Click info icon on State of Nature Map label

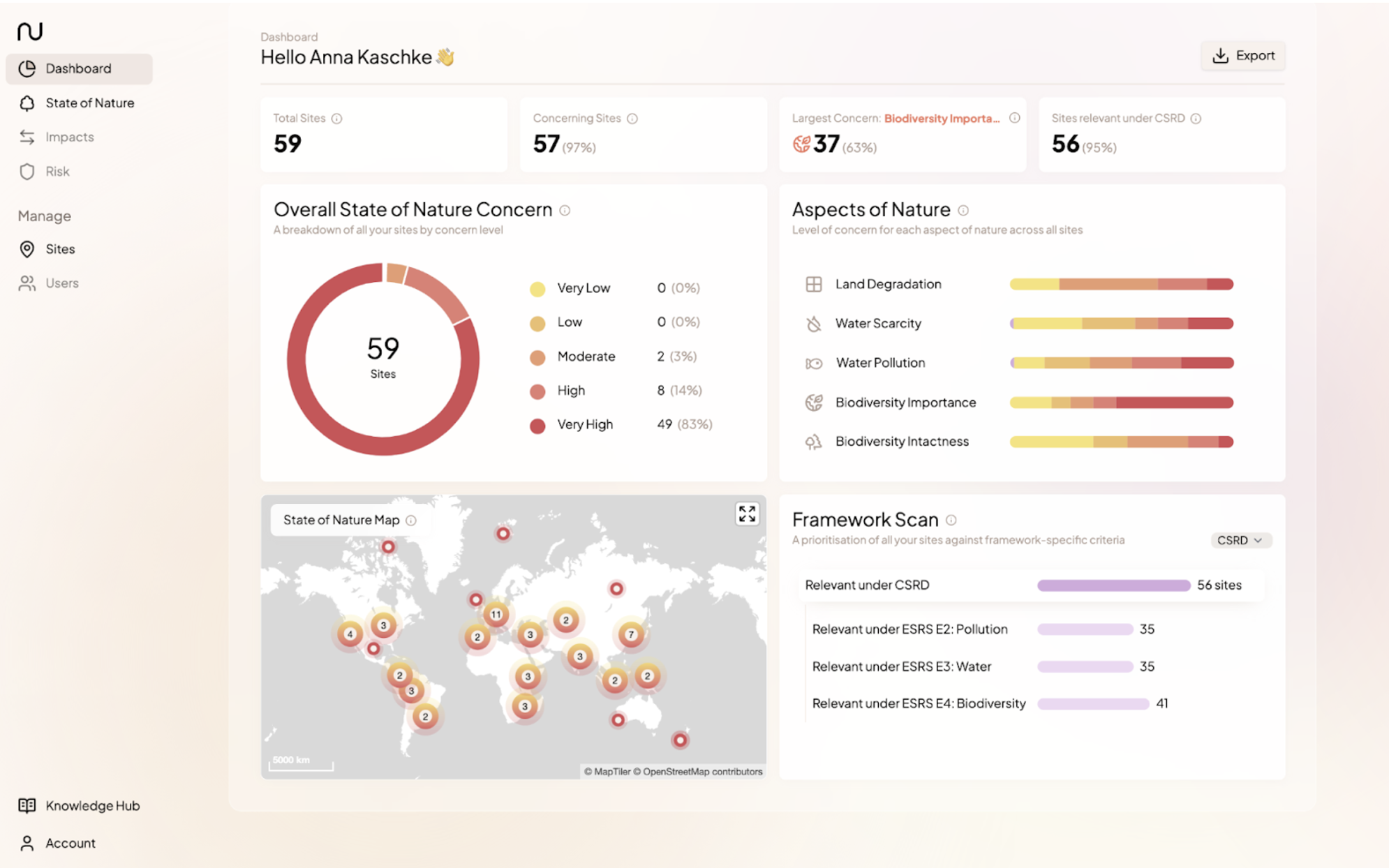click(x=411, y=521)
